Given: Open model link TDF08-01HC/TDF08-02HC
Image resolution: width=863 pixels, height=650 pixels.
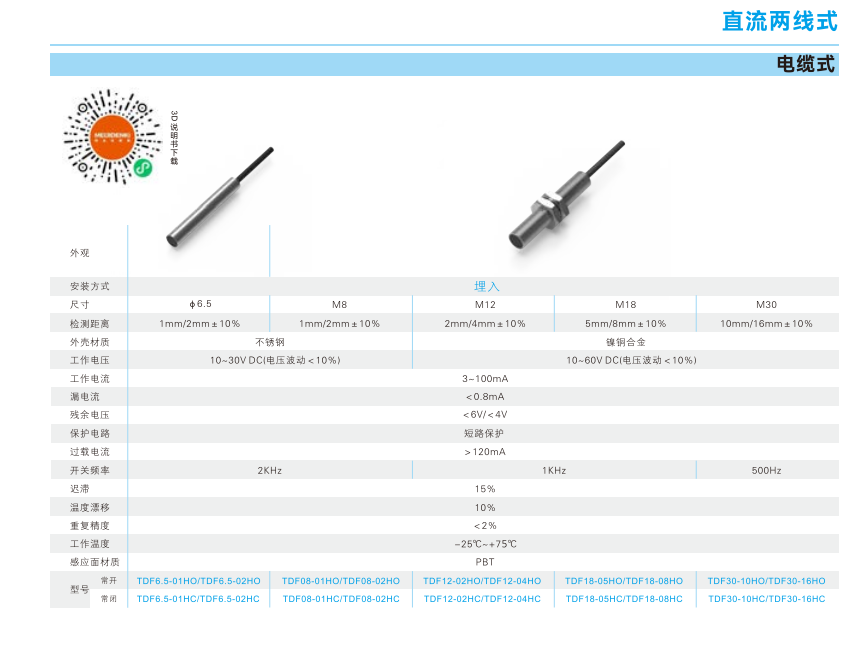Looking at the screenshot, I should [341, 599].
